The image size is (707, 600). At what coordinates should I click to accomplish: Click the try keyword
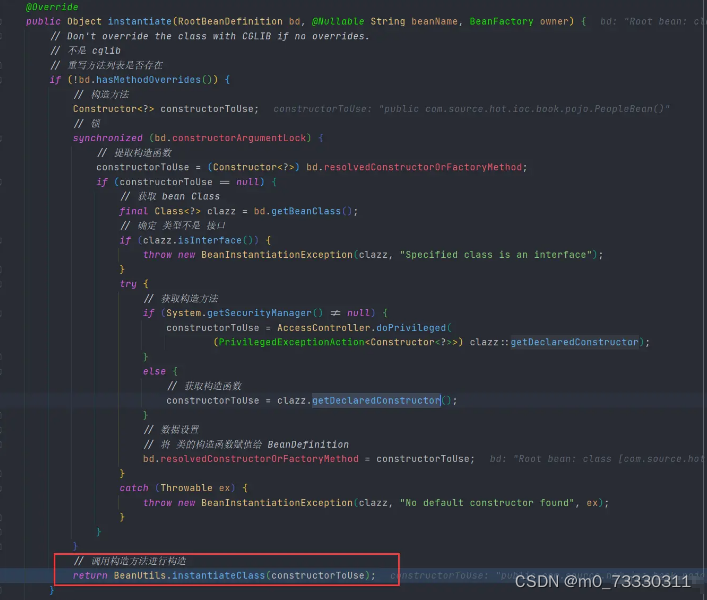click(x=128, y=284)
